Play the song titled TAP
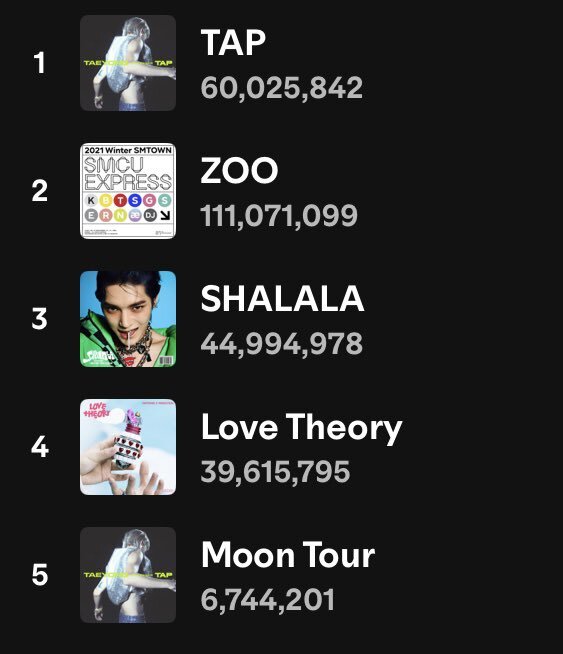The image size is (563, 654). 233,42
